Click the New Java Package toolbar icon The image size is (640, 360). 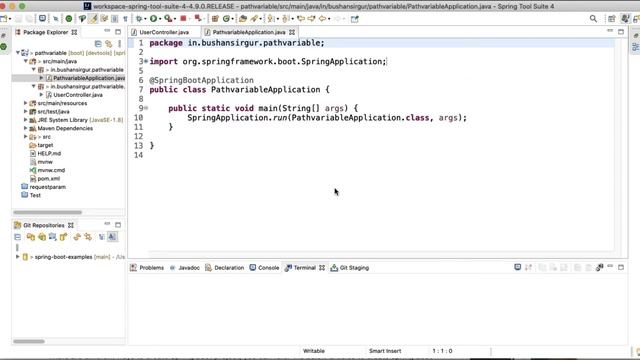tap(215, 19)
